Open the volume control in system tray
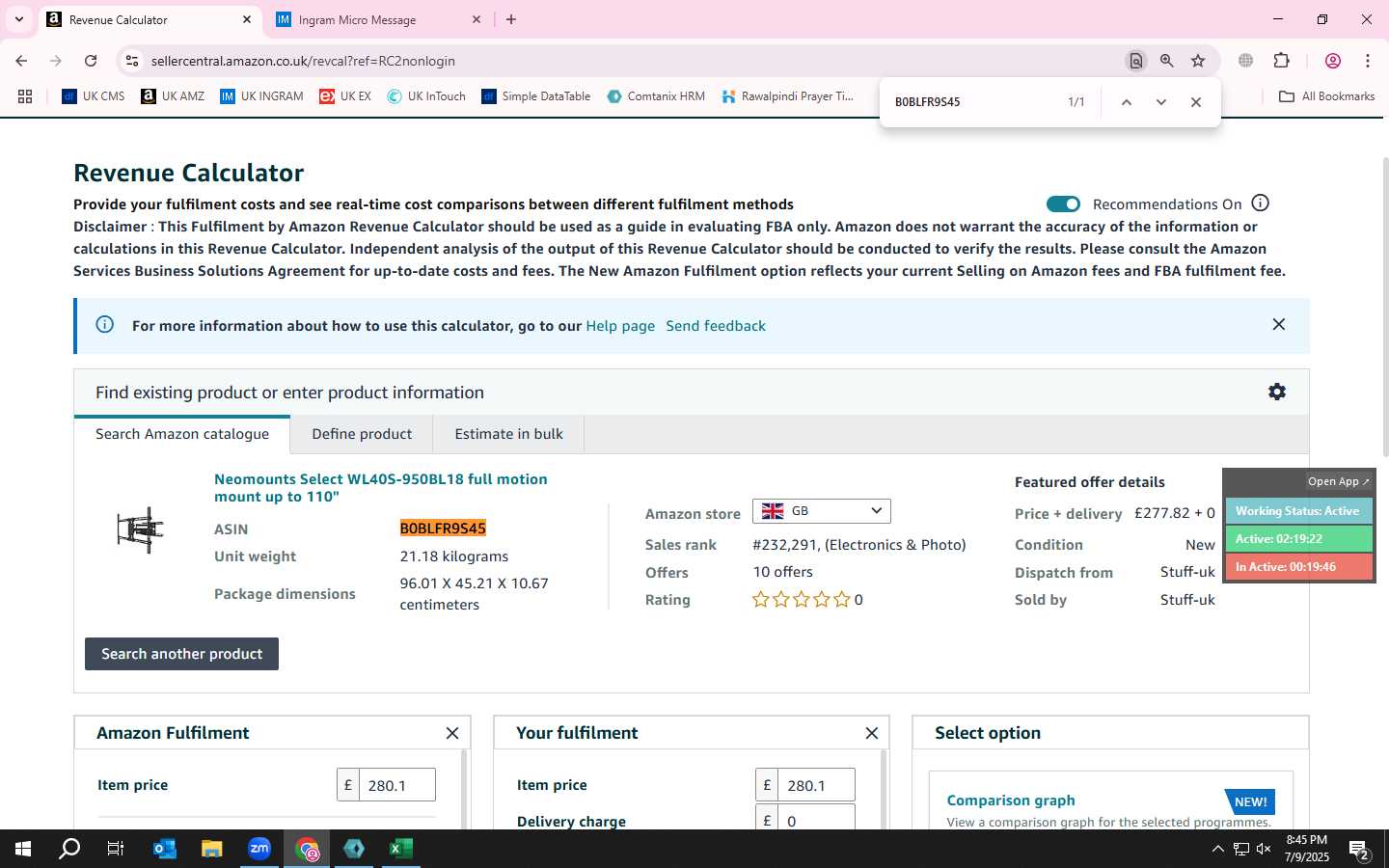This screenshot has height=868, width=1389. click(1264, 849)
